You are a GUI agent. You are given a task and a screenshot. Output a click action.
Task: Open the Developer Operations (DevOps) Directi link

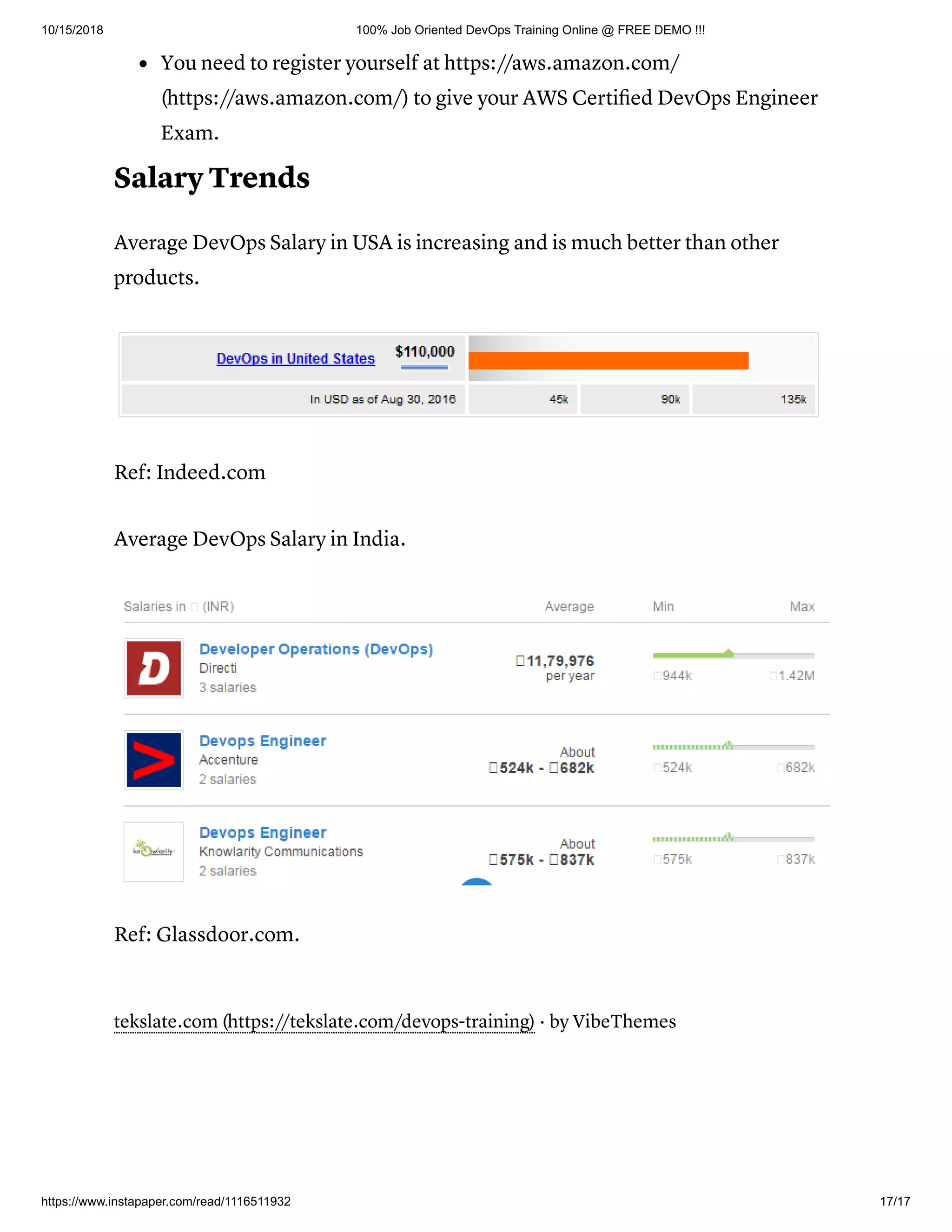pos(317,649)
